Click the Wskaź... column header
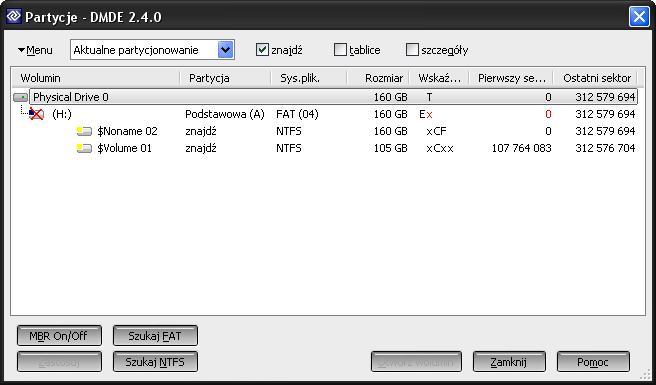Viewport: 656px width, 385px height. coord(439,78)
